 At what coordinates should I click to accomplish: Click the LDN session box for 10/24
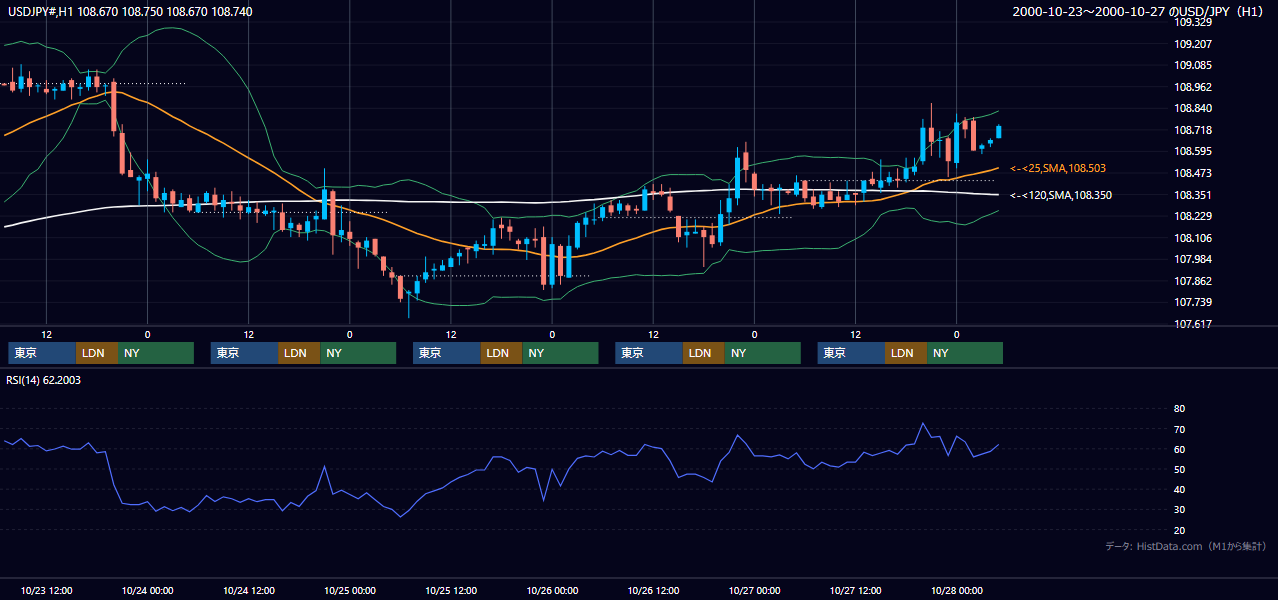[x=299, y=353]
